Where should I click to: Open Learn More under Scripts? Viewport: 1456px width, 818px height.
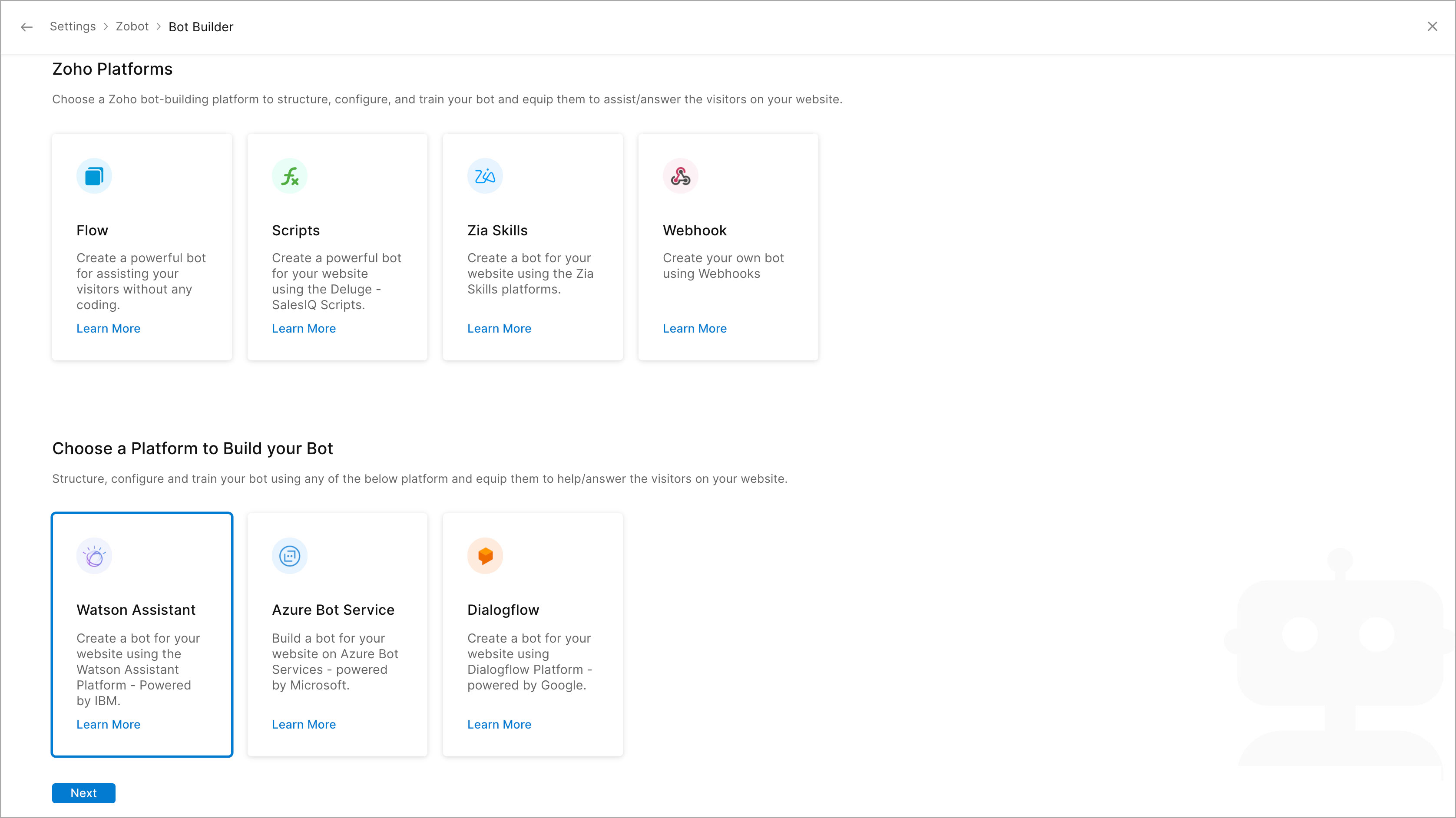(x=304, y=329)
